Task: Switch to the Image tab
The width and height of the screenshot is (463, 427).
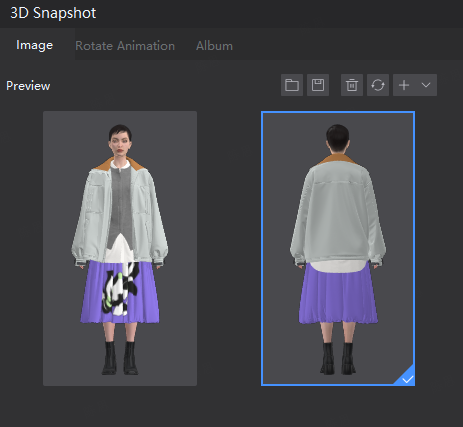Action: (x=35, y=45)
